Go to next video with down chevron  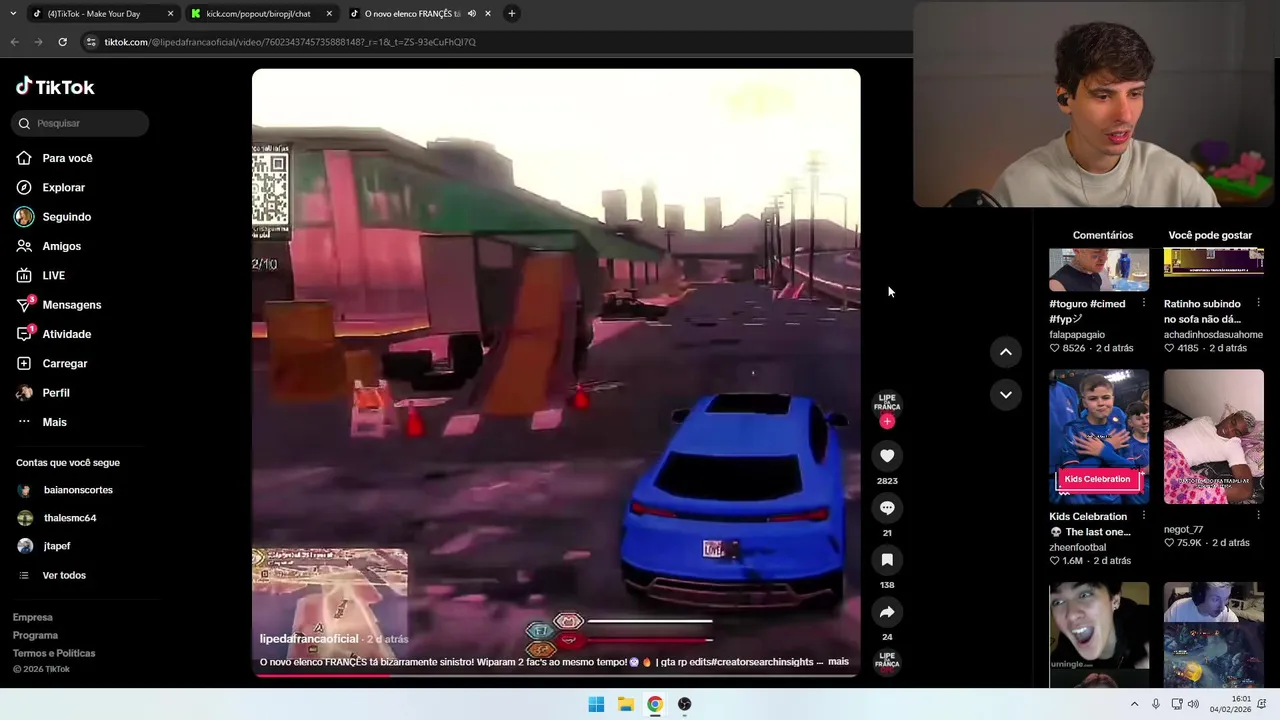coord(1005,395)
